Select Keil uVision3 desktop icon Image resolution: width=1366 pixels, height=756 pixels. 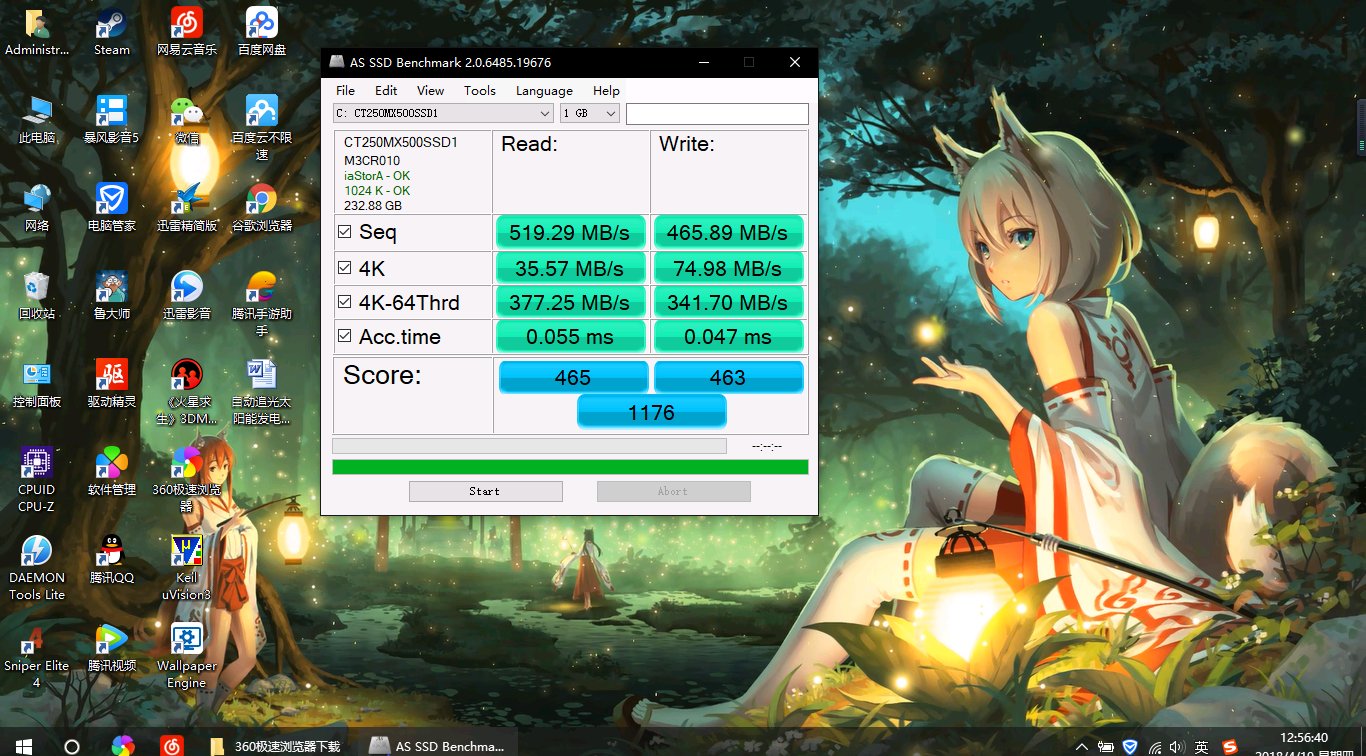186,567
